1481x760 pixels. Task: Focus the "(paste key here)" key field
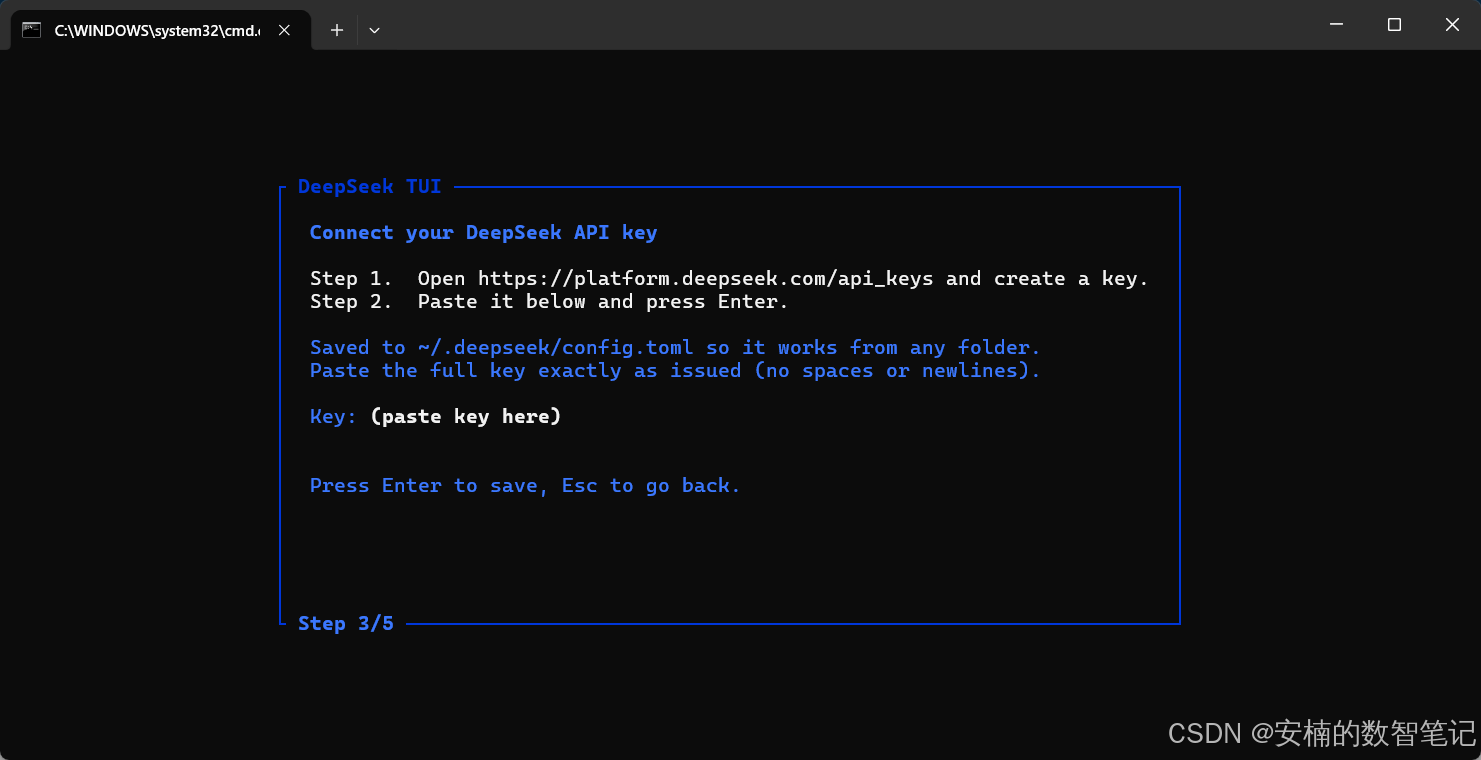[466, 416]
